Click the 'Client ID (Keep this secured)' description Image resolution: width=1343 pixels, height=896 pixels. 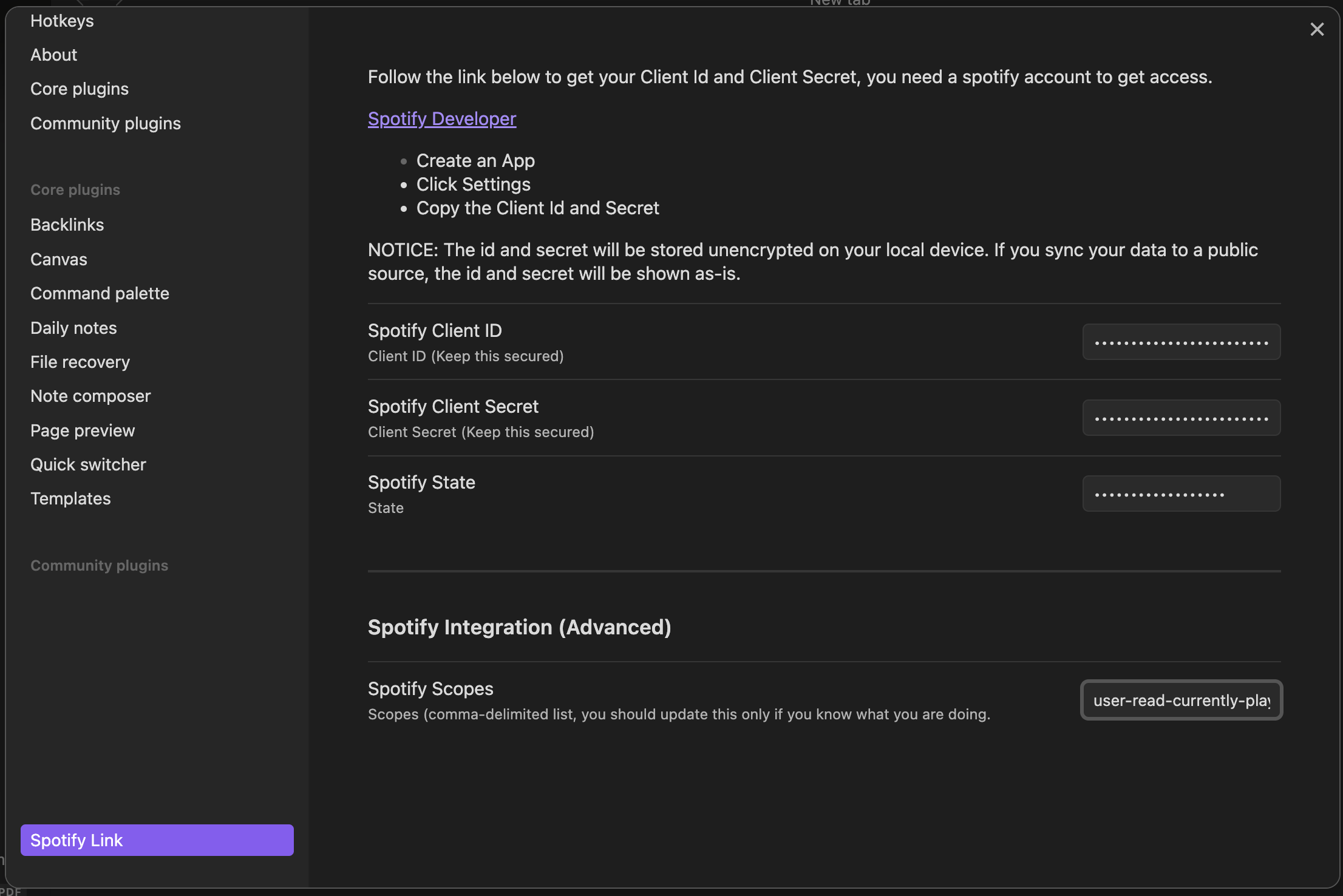[x=466, y=356]
